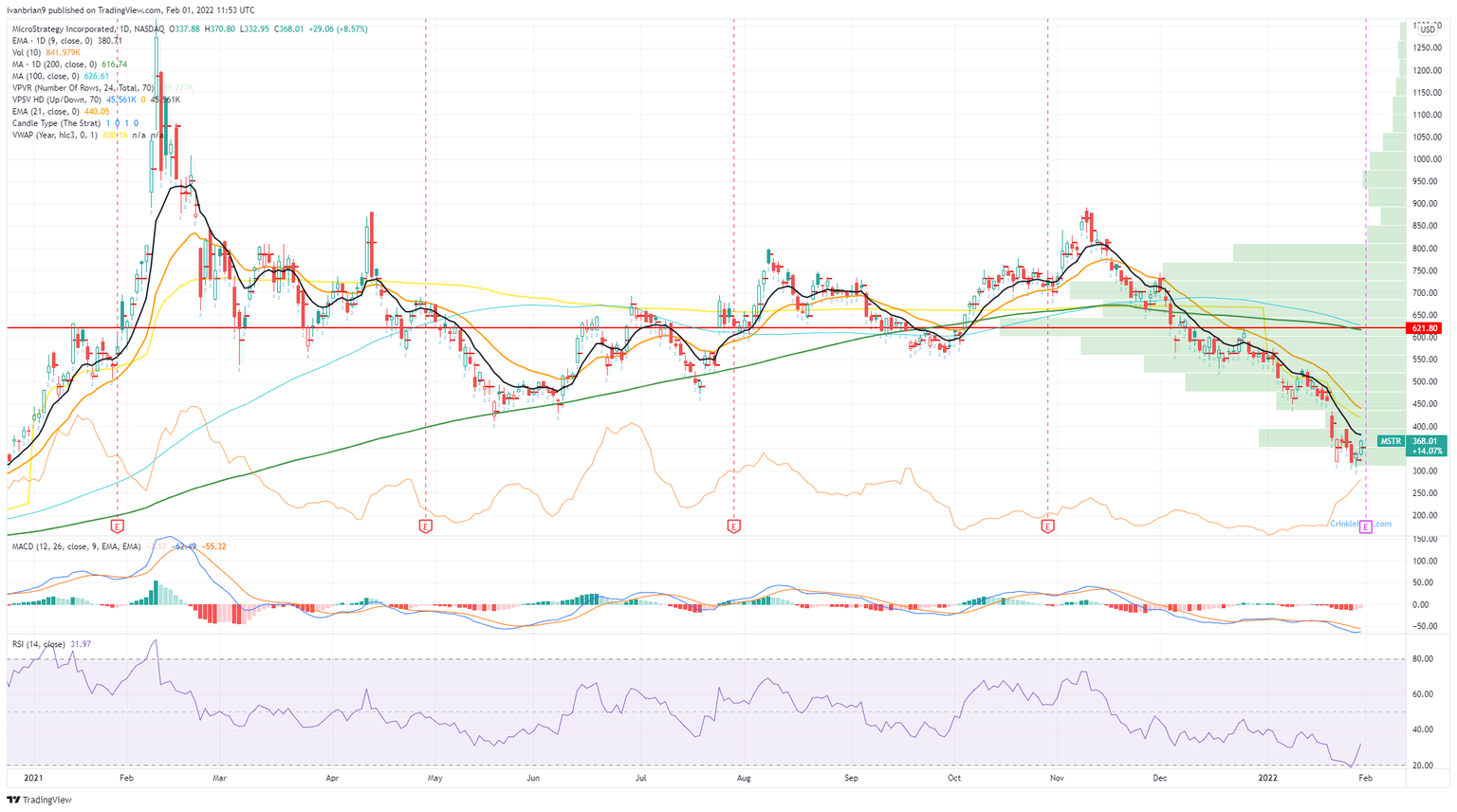Click the 500.00 price axis label
The width and height of the screenshot is (1457, 812).
click(x=1427, y=382)
